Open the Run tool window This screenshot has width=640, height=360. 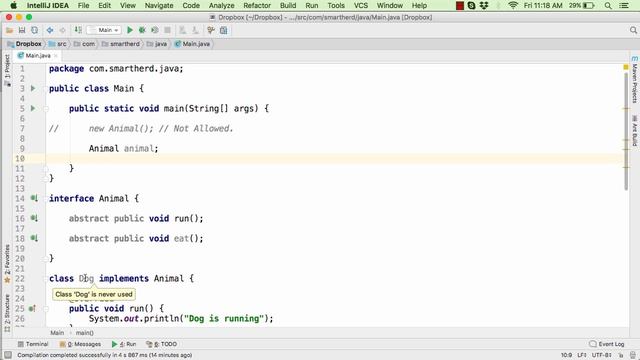[124, 344]
